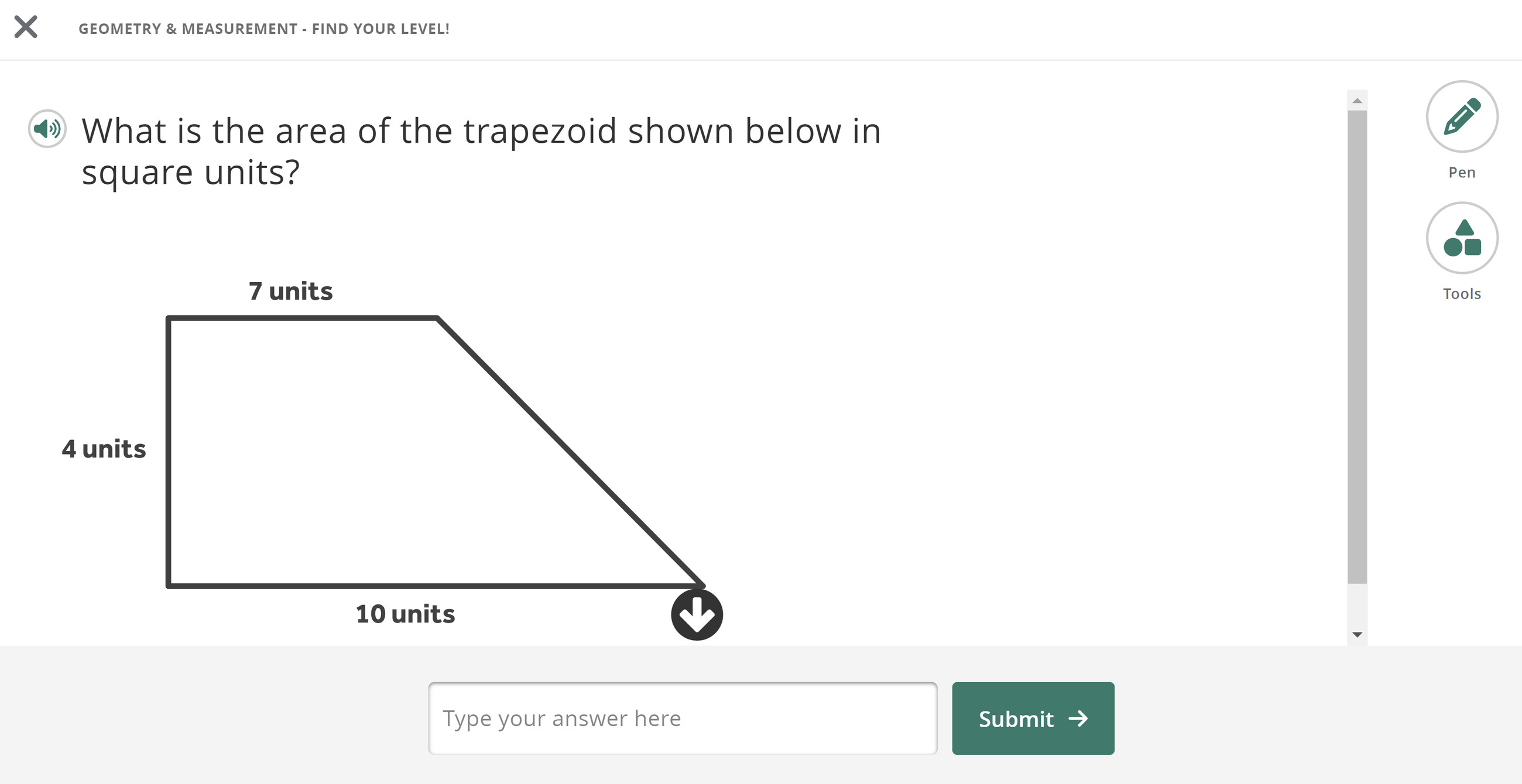1522x784 pixels.
Task: Click the 'Pen' label text
Action: [x=1462, y=173]
